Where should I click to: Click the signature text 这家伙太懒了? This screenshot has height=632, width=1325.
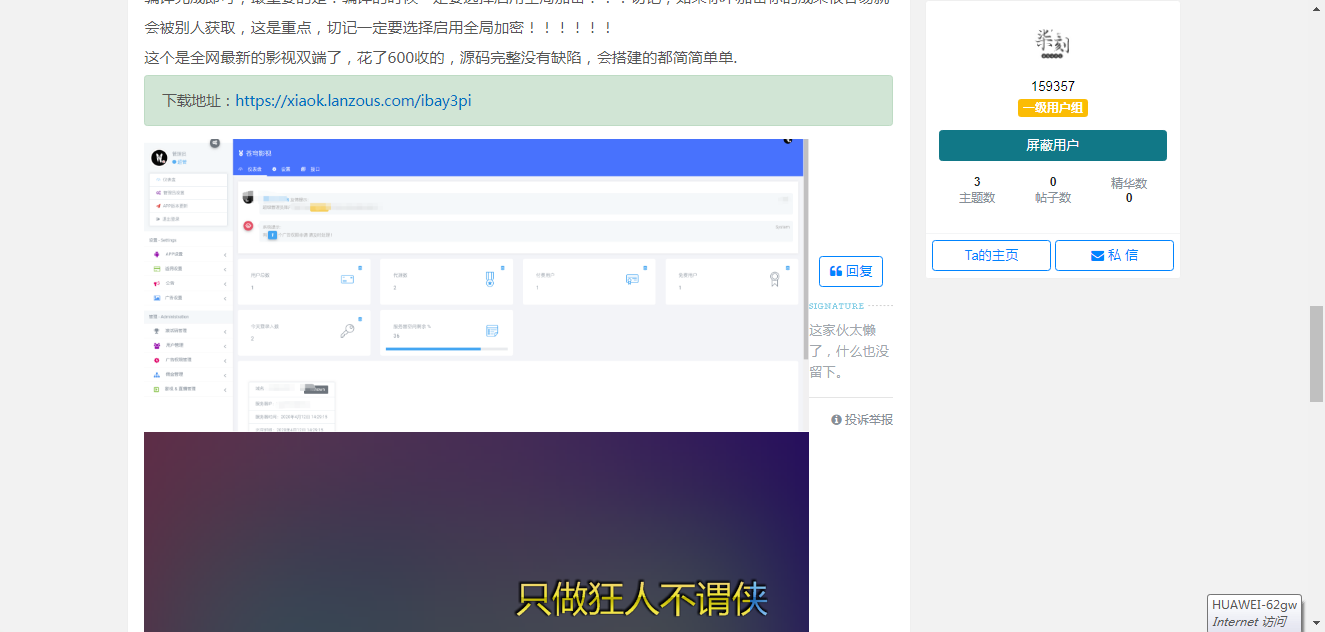click(849, 351)
